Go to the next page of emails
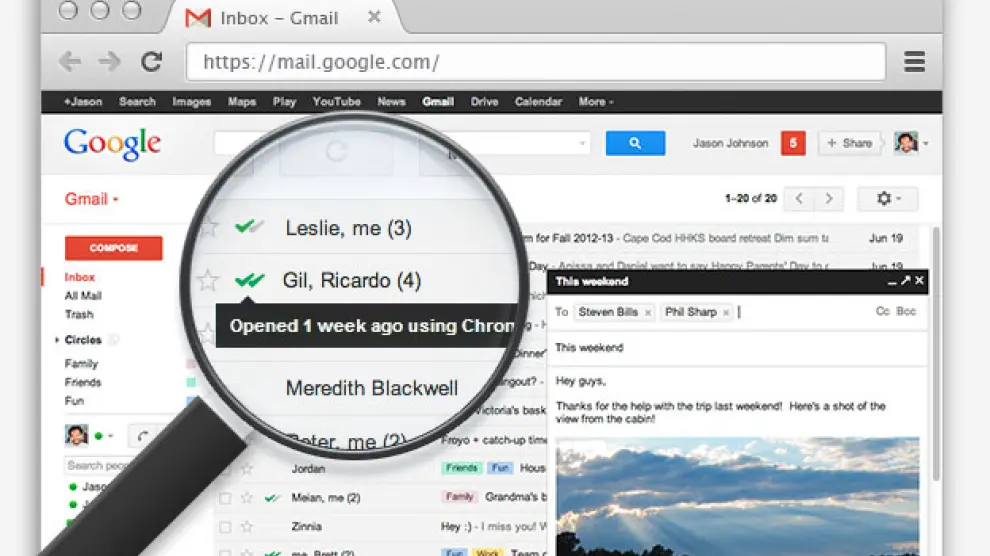 829,199
